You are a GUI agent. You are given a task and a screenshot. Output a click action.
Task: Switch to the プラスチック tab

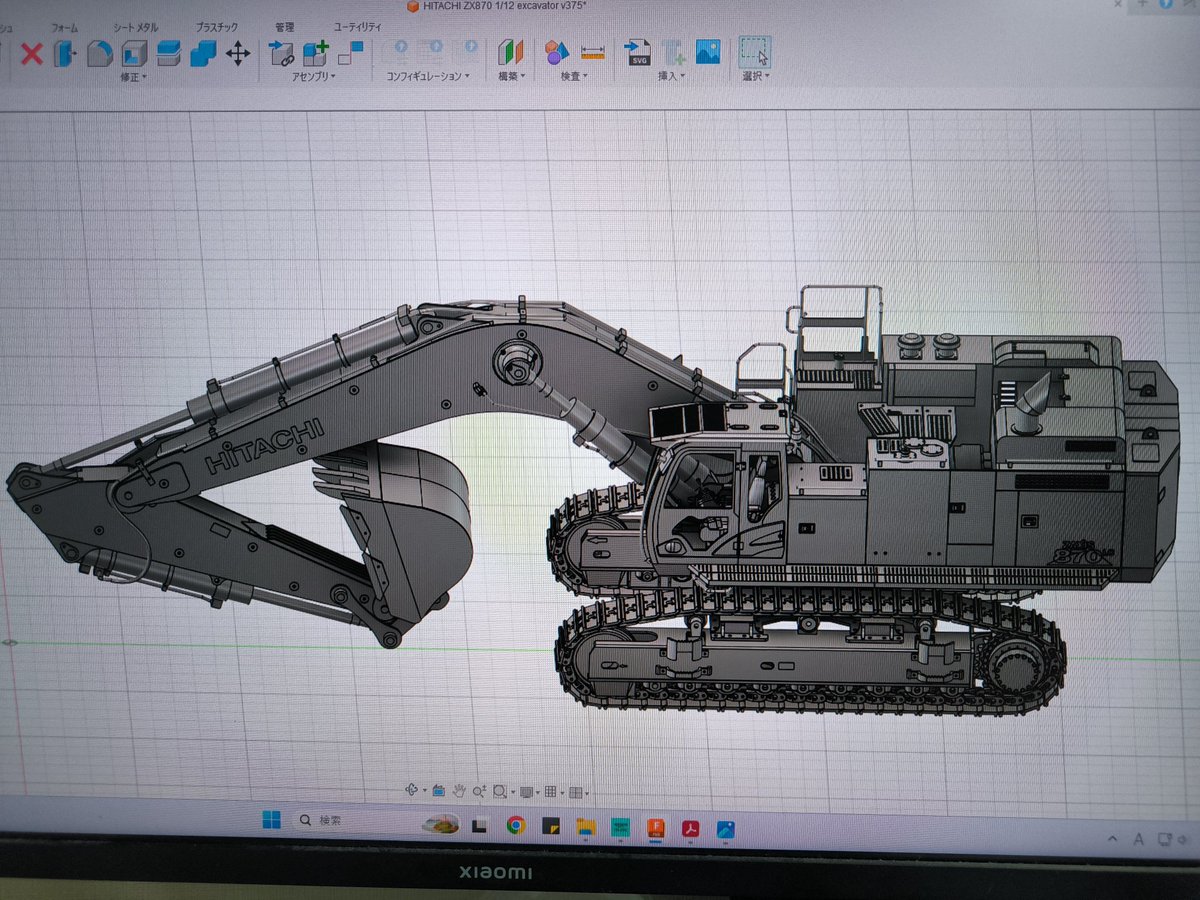(216, 28)
